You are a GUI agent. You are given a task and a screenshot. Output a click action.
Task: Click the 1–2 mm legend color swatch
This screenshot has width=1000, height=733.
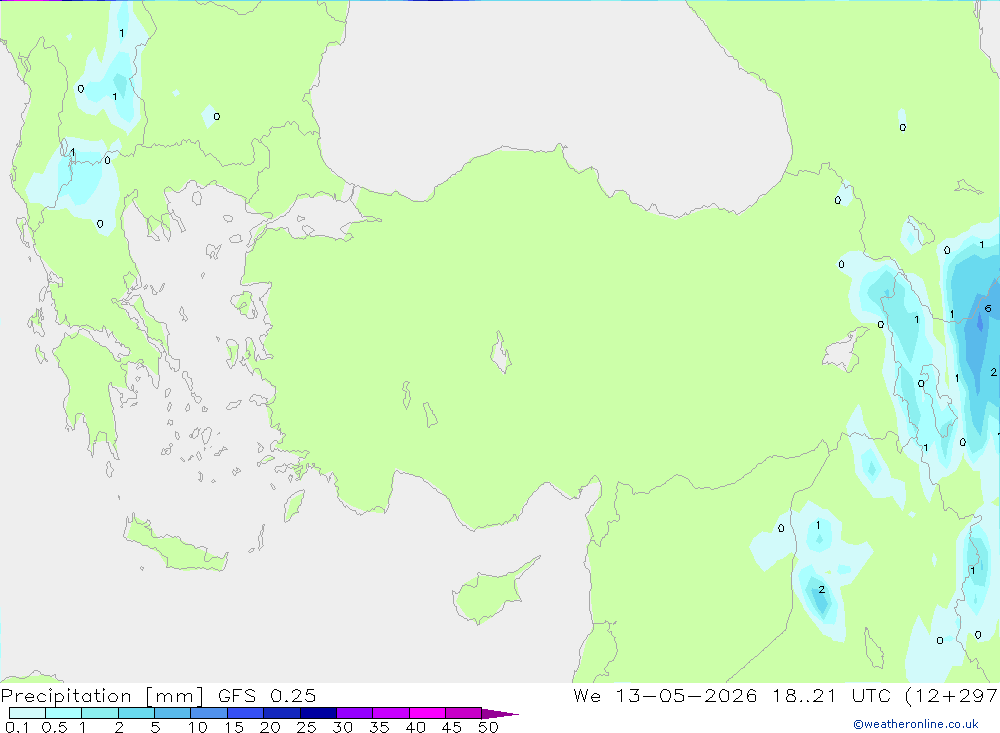point(99,713)
